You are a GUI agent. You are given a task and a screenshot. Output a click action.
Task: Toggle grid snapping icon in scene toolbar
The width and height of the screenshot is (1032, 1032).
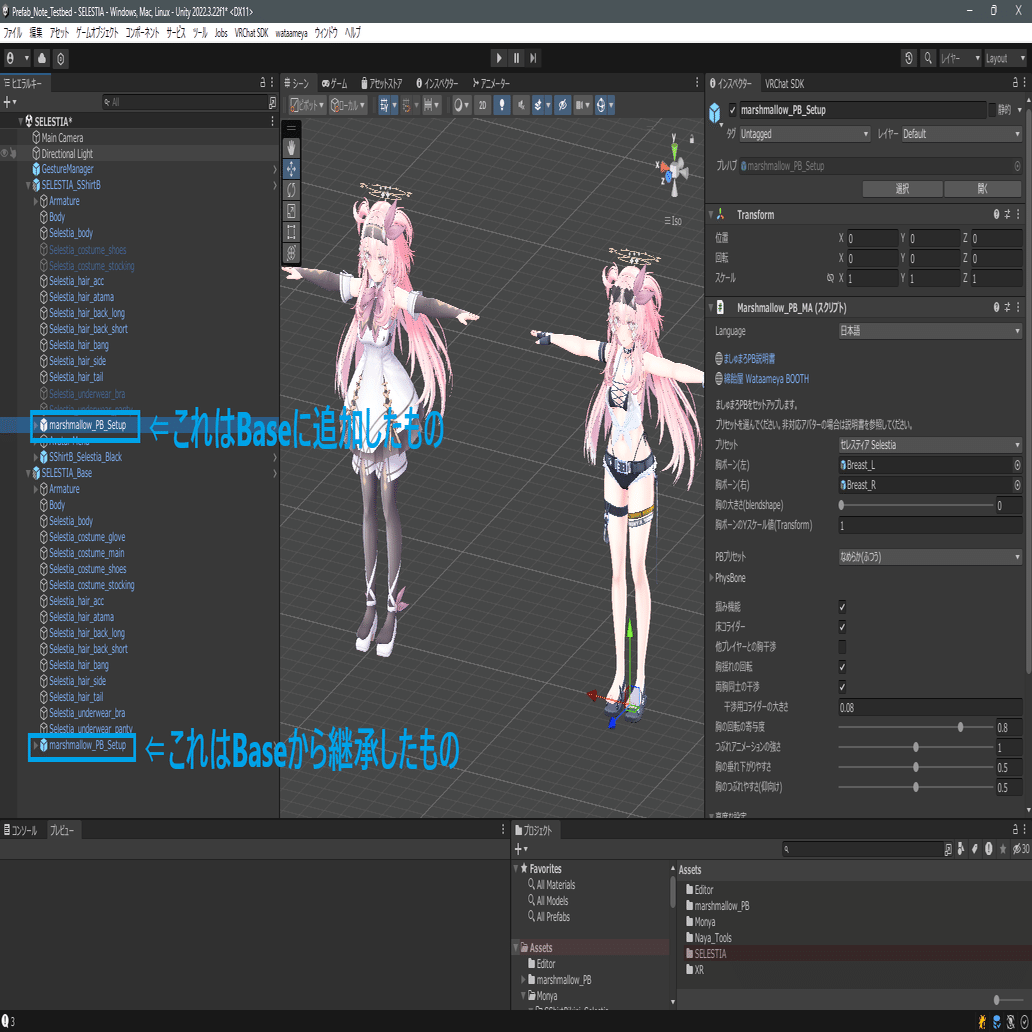[406, 105]
